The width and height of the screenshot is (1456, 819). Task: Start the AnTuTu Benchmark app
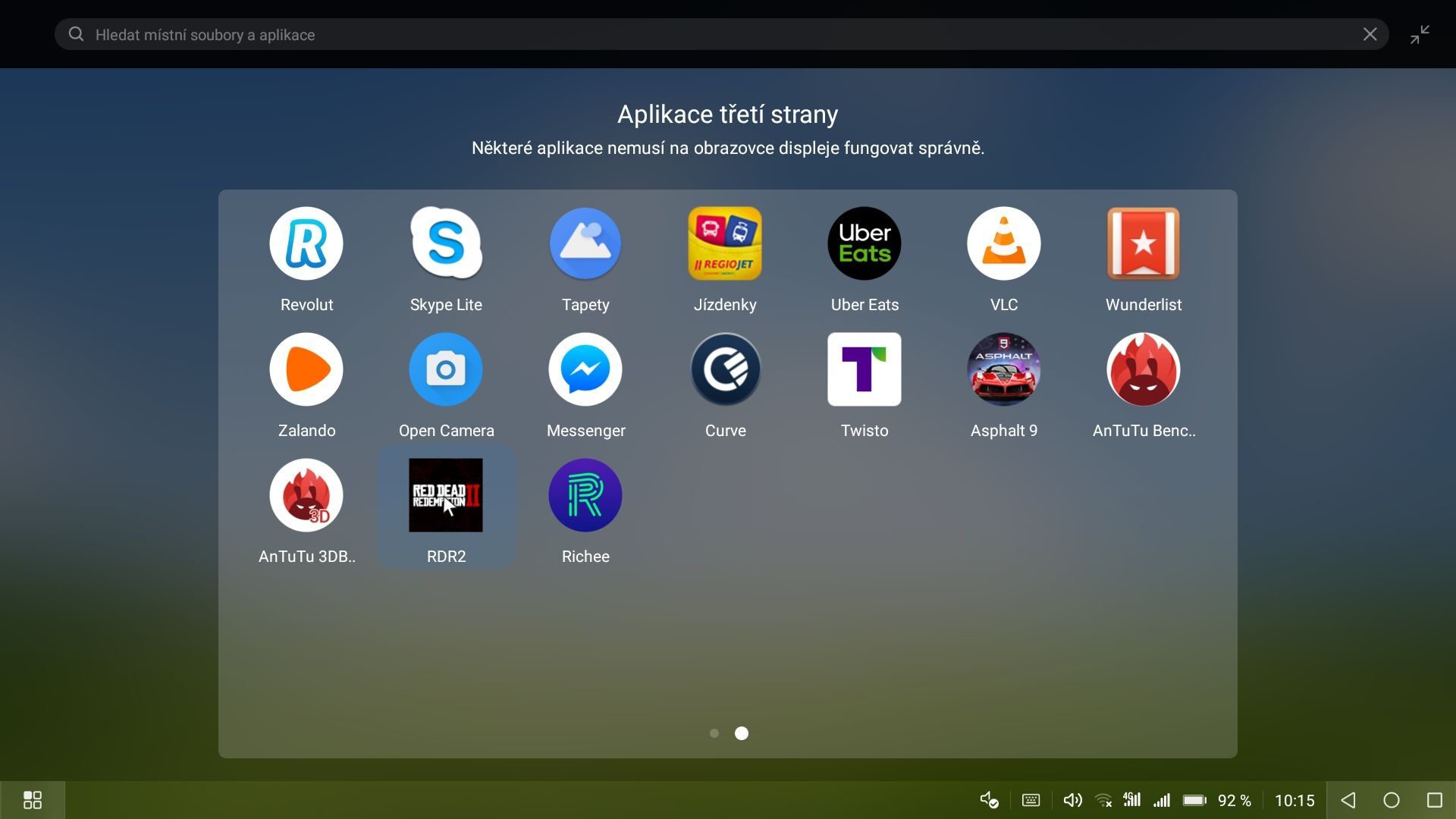point(1143,369)
